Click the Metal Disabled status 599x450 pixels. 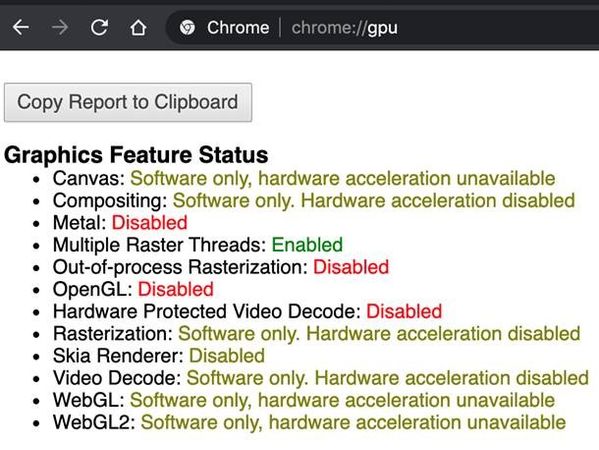149,223
